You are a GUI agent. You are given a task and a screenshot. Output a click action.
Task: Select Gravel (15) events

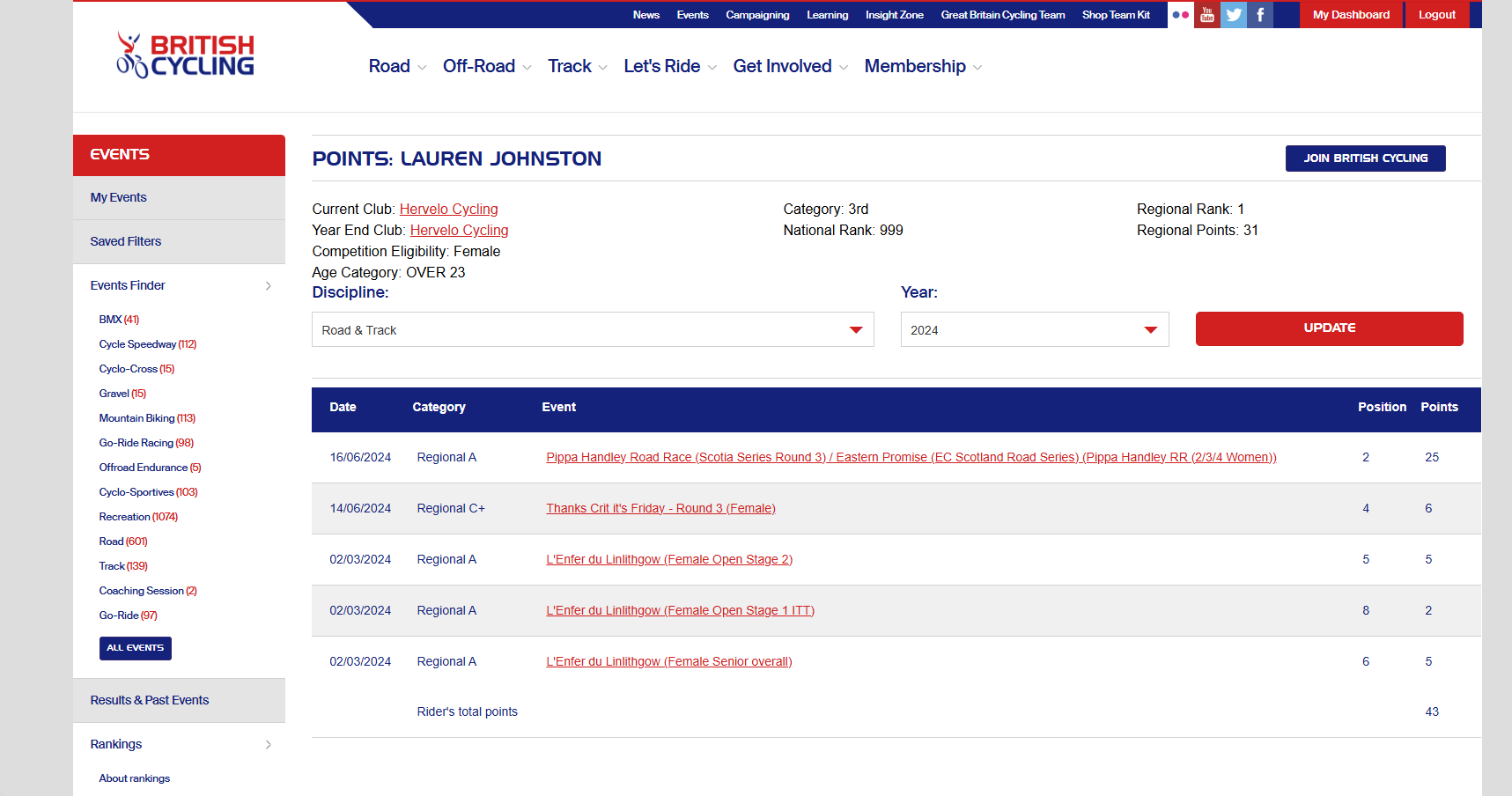[x=122, y=394]
